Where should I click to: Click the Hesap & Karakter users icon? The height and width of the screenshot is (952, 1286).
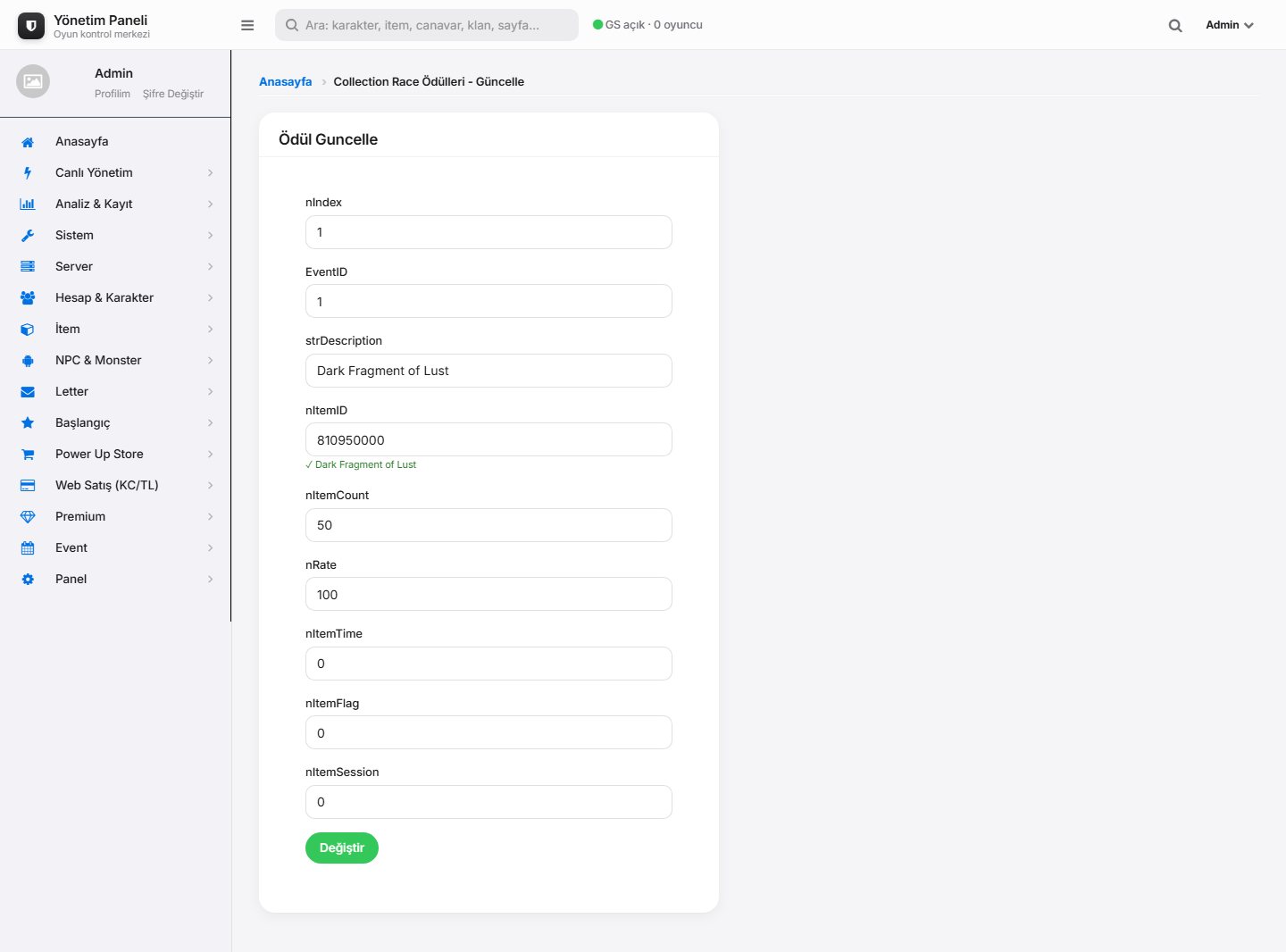point(28,298)
